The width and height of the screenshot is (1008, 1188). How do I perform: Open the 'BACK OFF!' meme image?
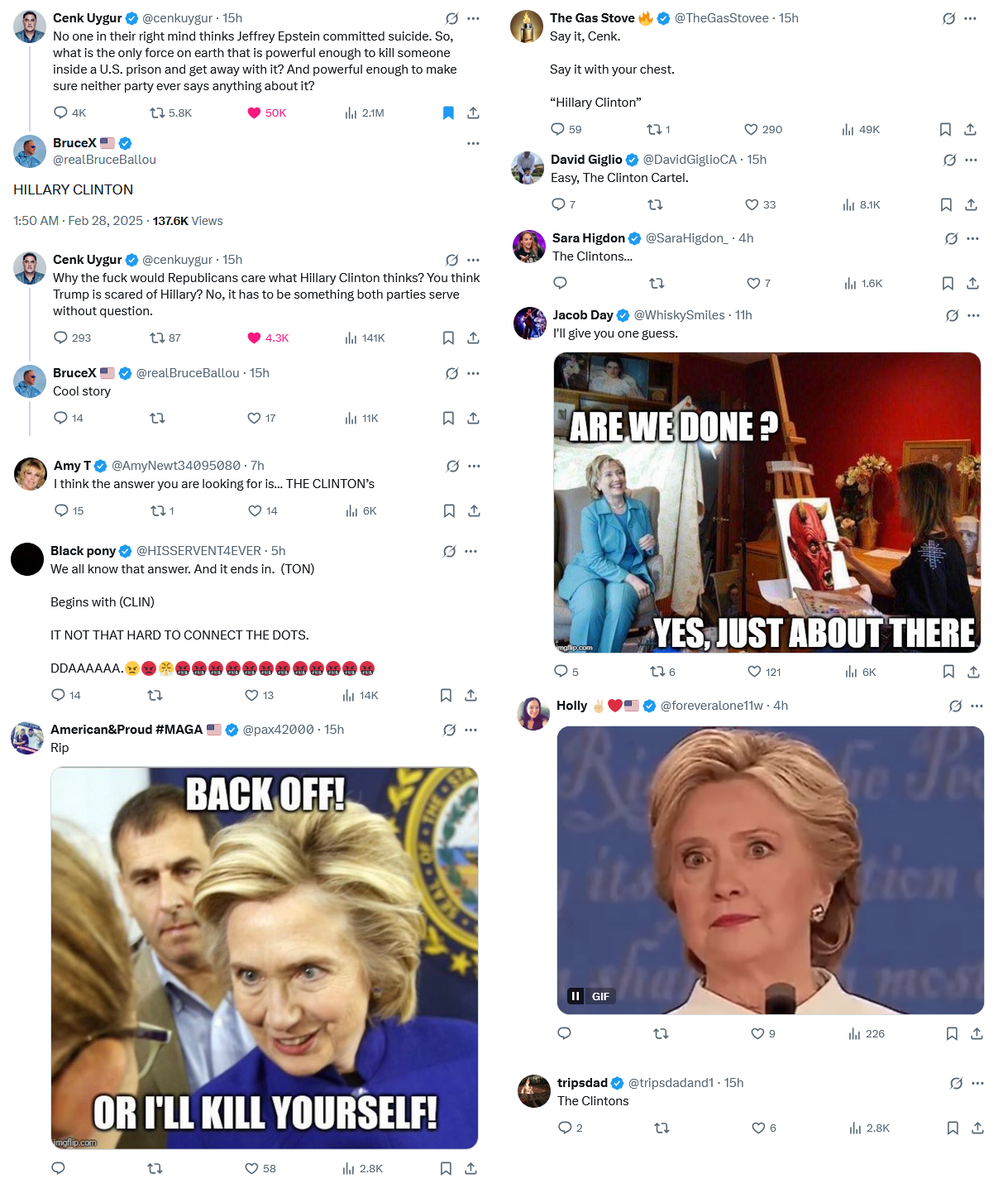pyautogui.click(x=265, y=958)
